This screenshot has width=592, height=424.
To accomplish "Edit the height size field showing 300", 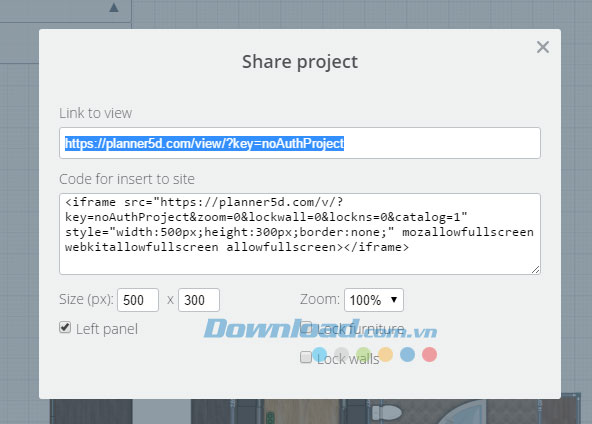I will 199,300.
